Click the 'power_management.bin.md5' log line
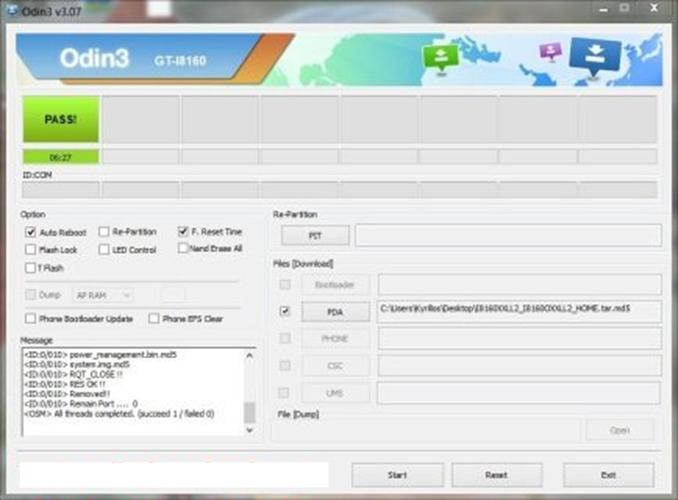 click(x=100, y=354)
